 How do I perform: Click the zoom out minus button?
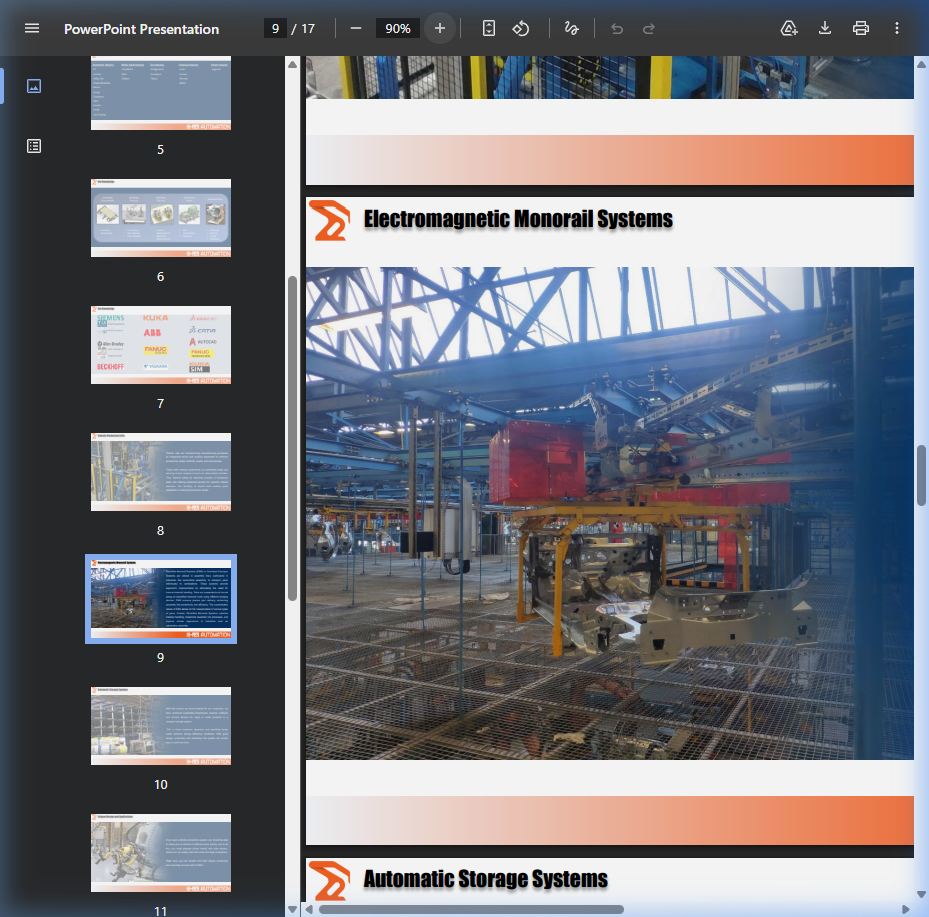(x=355, y=28)
